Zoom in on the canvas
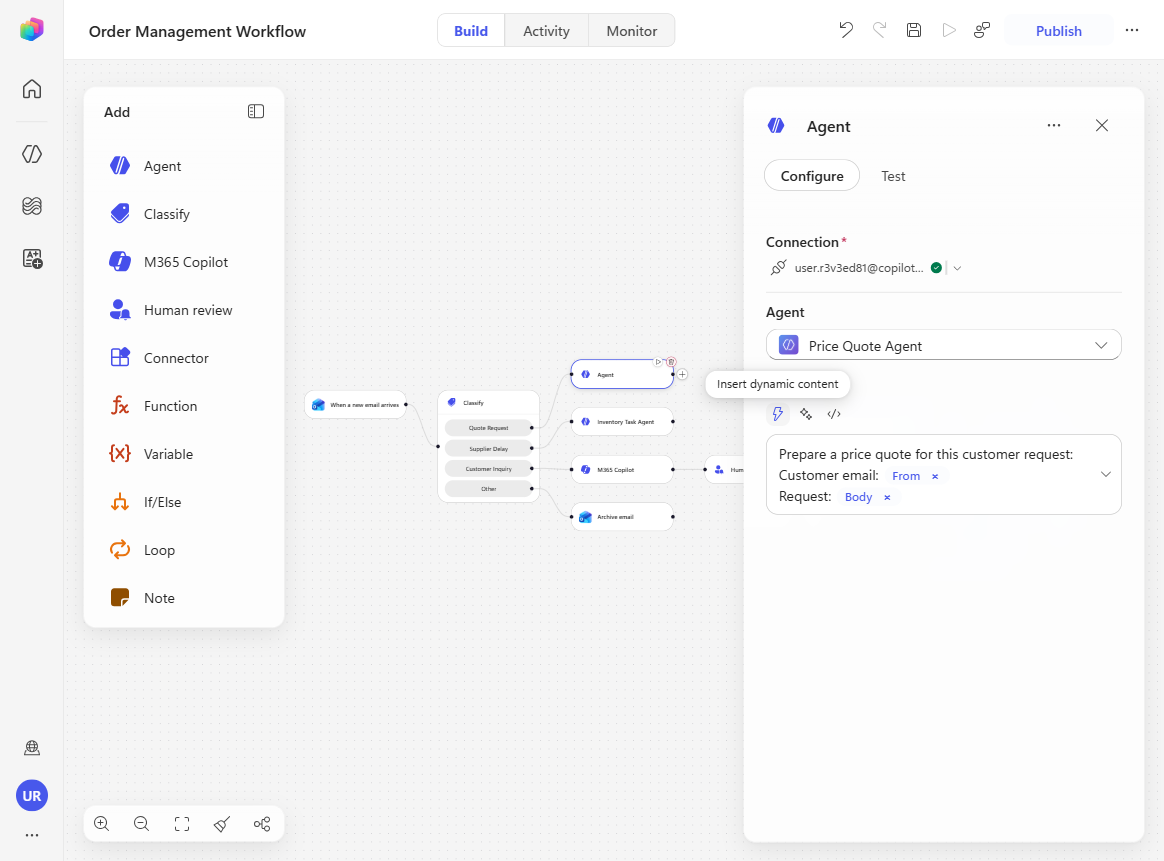This screenshot has height=861, width=1164. point(102,824)
